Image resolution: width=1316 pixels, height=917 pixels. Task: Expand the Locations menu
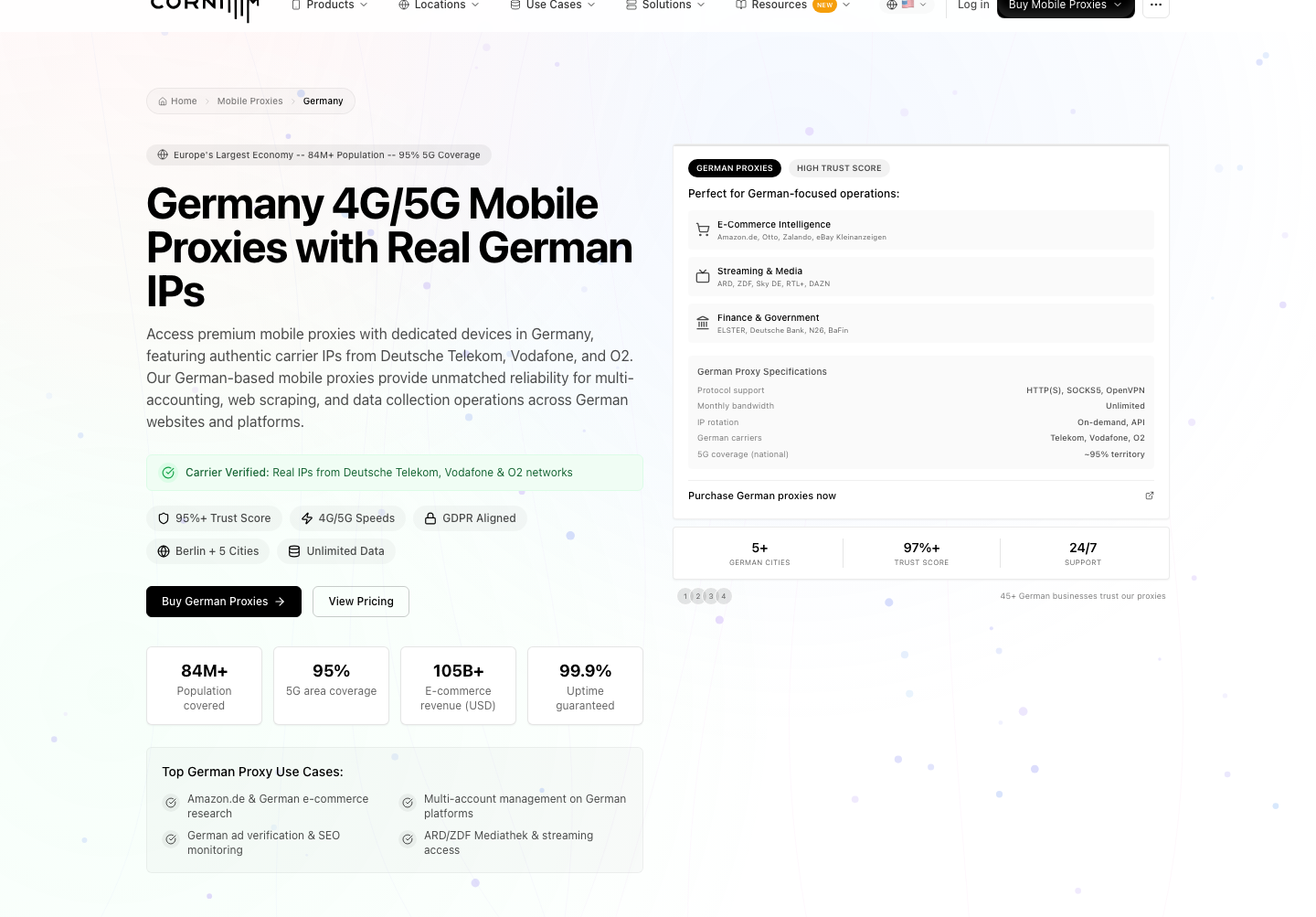tap(439, 5)
